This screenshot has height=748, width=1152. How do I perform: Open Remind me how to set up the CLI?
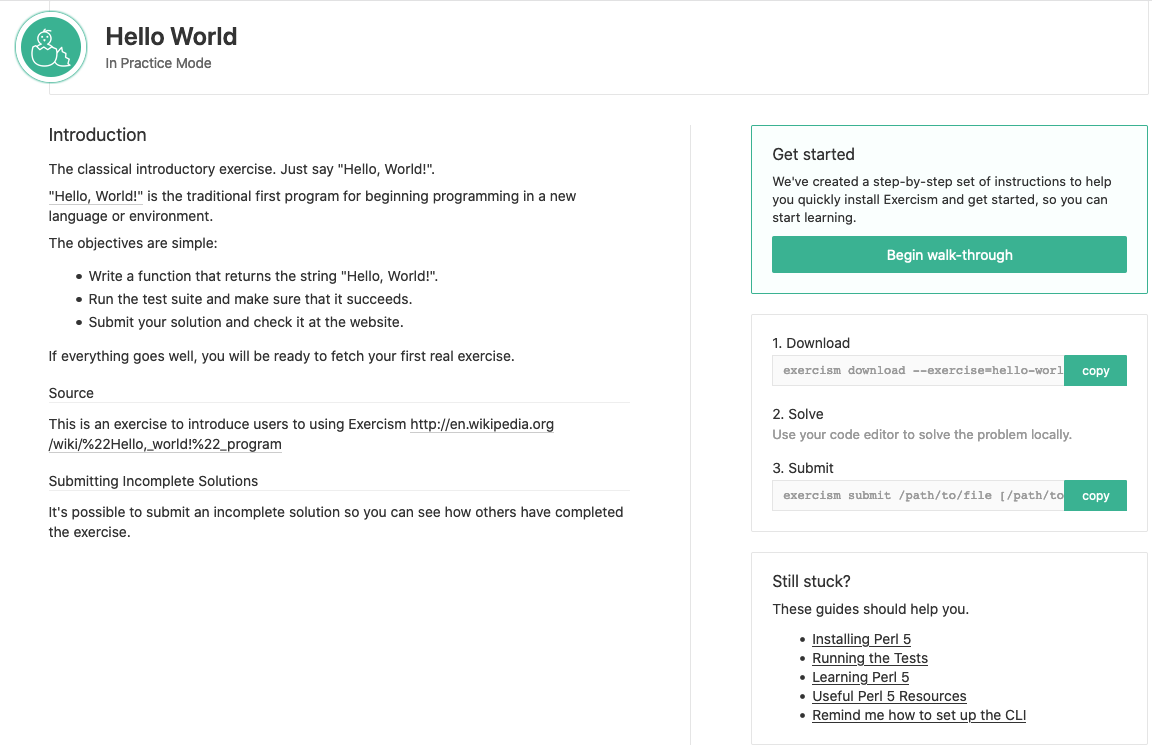point(919,716)
